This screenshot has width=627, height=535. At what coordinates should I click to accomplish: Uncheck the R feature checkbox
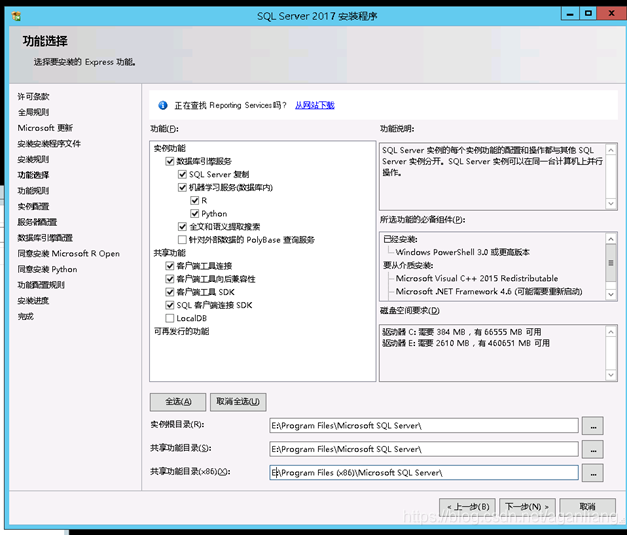(x=195, y=200)
